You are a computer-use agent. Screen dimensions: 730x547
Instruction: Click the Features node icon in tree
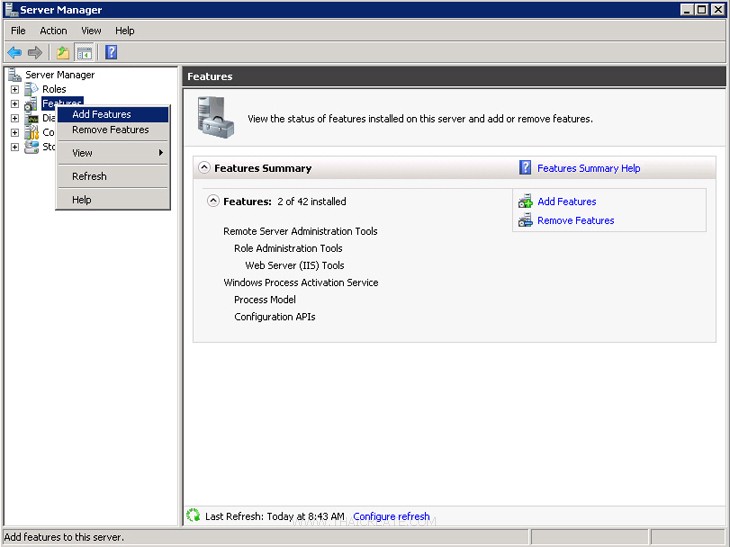click(x=31, y=104)
